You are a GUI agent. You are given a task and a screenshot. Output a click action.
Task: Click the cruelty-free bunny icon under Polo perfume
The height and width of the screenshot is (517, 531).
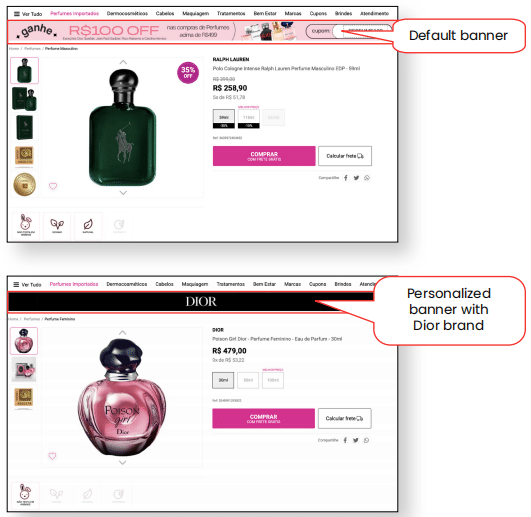click(26, 225)
